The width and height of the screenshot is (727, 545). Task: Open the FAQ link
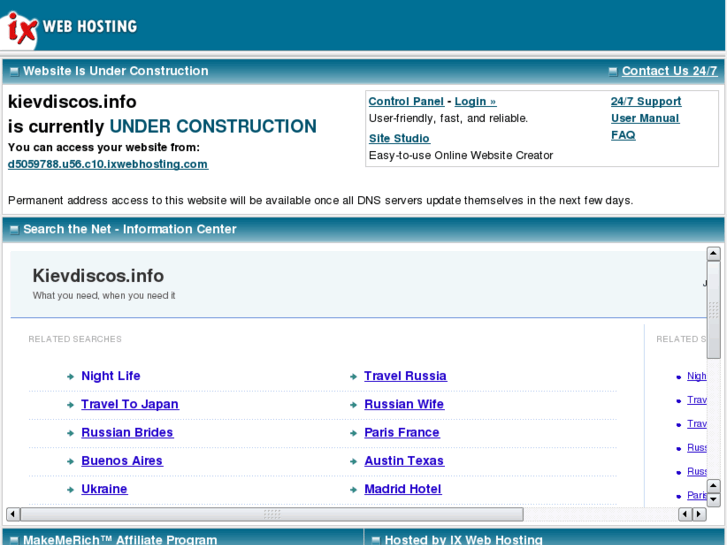click(x=623, y=135)
